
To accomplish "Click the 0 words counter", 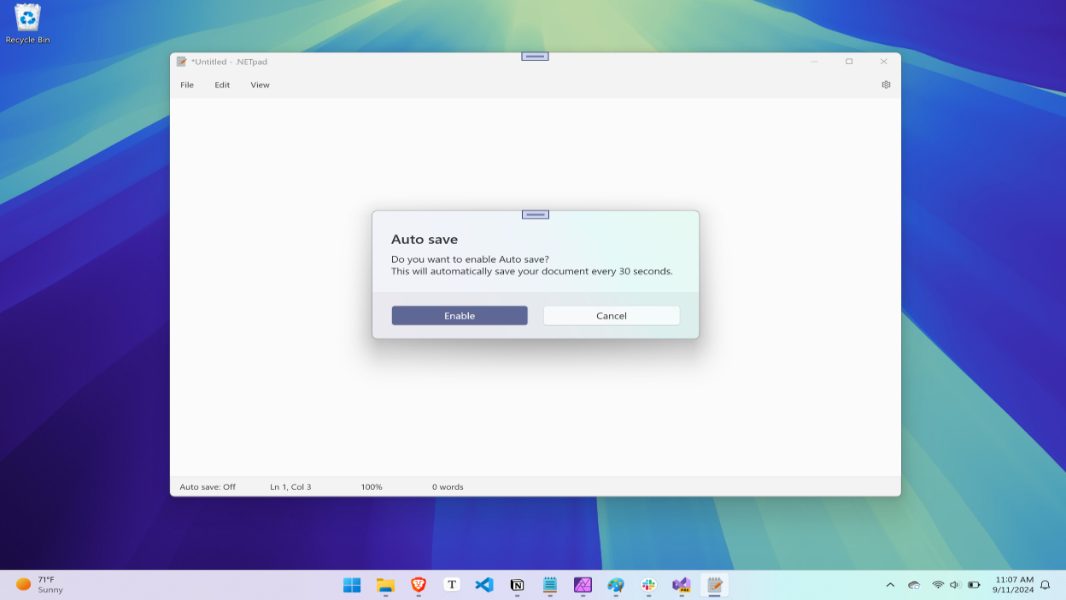I will pos(447,487).
